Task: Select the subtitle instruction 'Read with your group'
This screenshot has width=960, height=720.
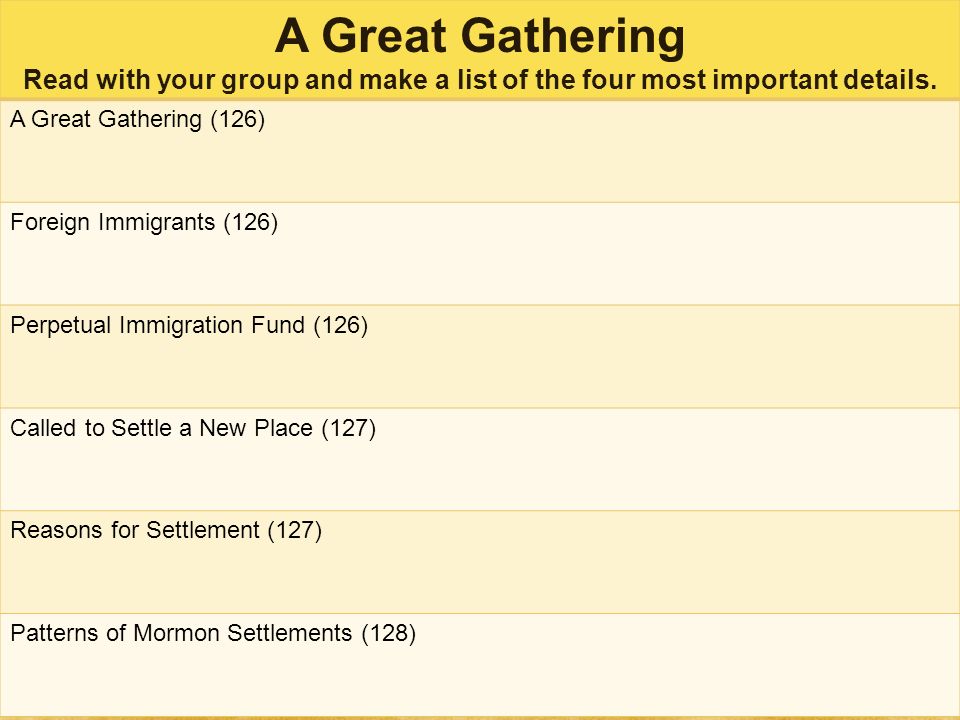Action: click(161, 80)
